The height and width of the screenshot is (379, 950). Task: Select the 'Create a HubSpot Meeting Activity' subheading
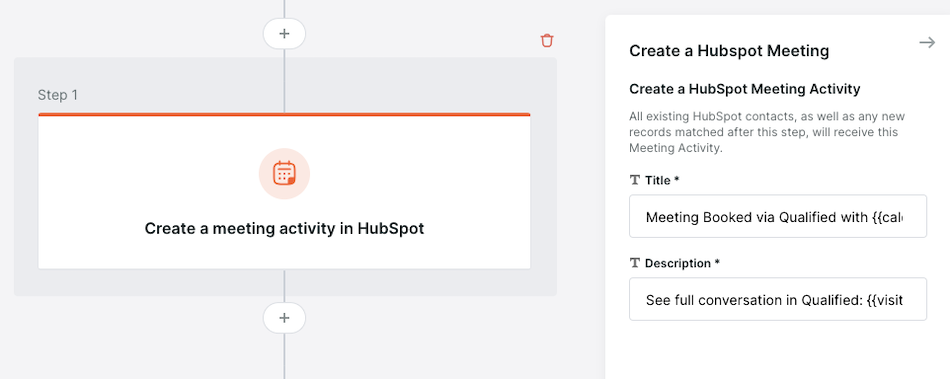pyautogui.click(x=745, y=89)
